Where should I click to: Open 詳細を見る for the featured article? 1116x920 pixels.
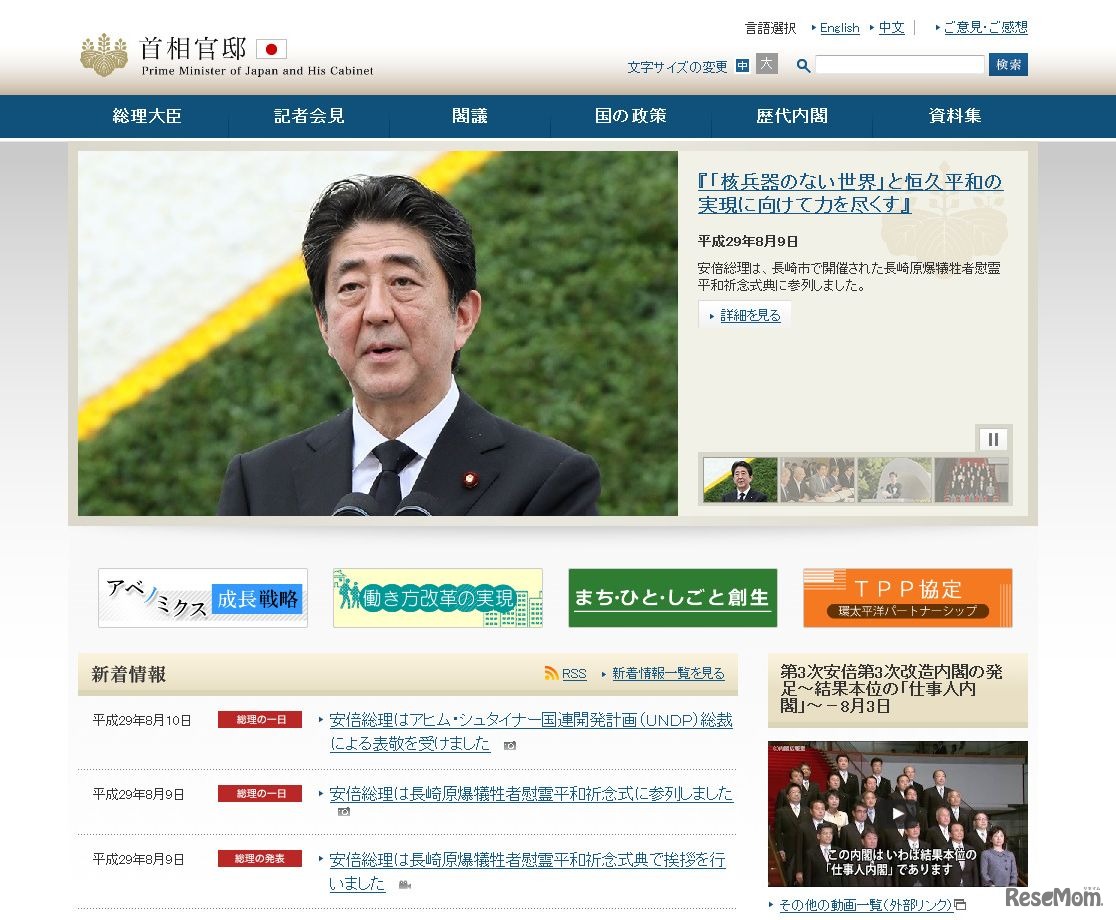[744, 313]
